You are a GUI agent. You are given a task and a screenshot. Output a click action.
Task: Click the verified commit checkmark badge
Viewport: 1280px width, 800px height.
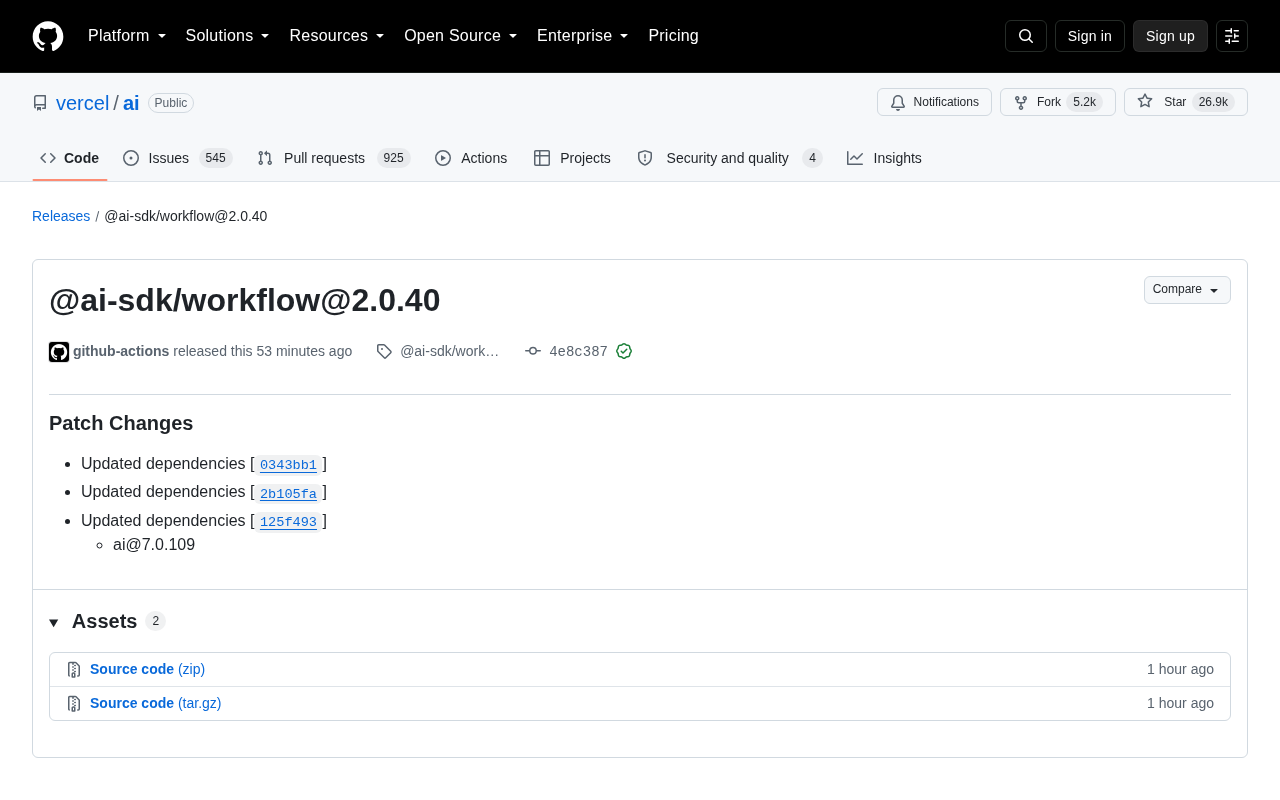pos(624,351)
